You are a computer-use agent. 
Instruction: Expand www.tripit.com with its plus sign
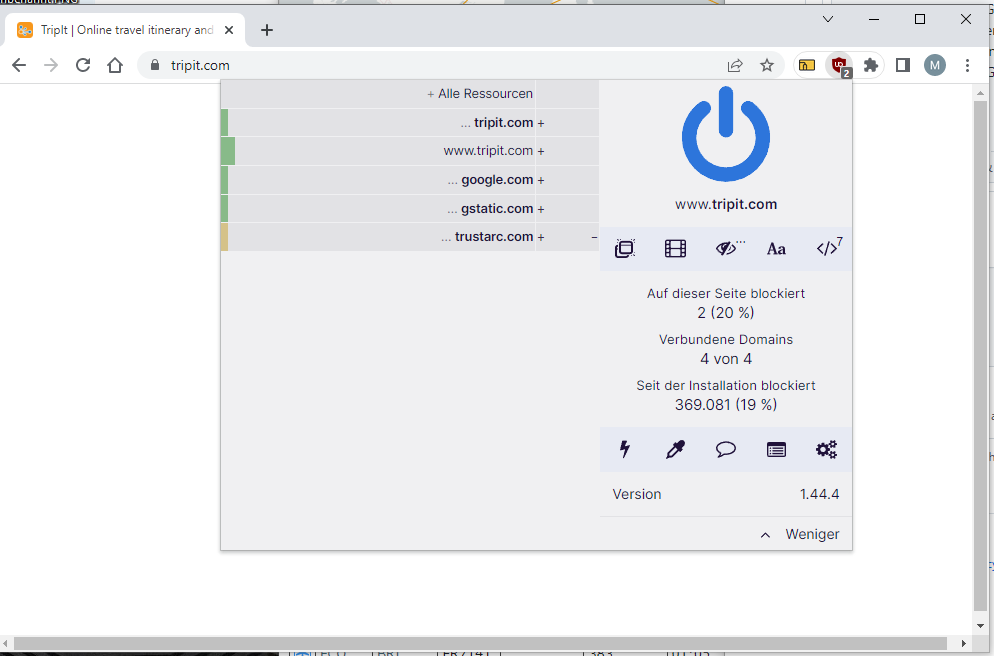tap(541, 150)
